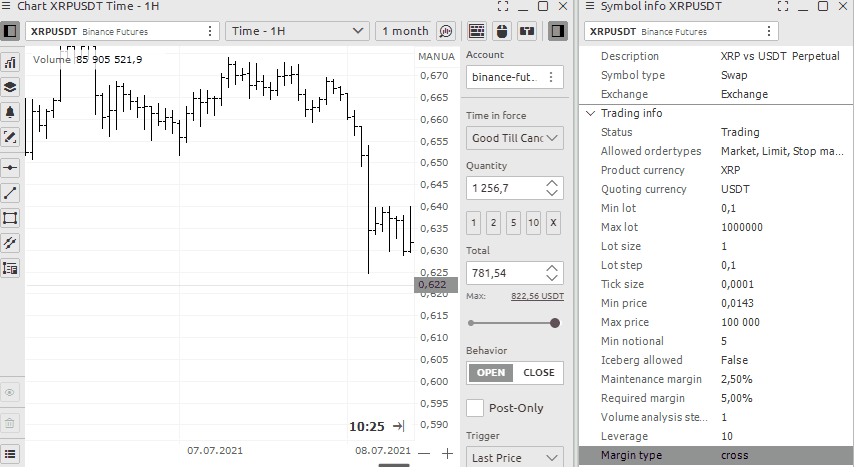
Task: Open the Time - 1H timeframe dropdown
Action: coord(298,31)
